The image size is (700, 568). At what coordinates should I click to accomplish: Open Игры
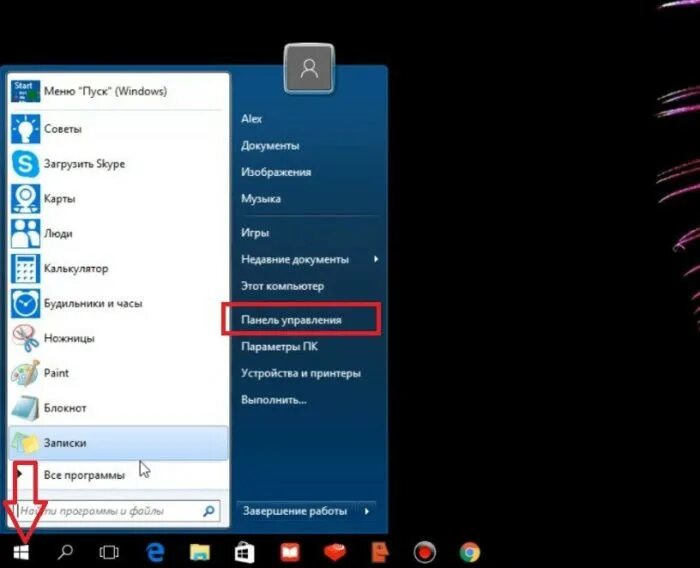(x=255, y=233)
